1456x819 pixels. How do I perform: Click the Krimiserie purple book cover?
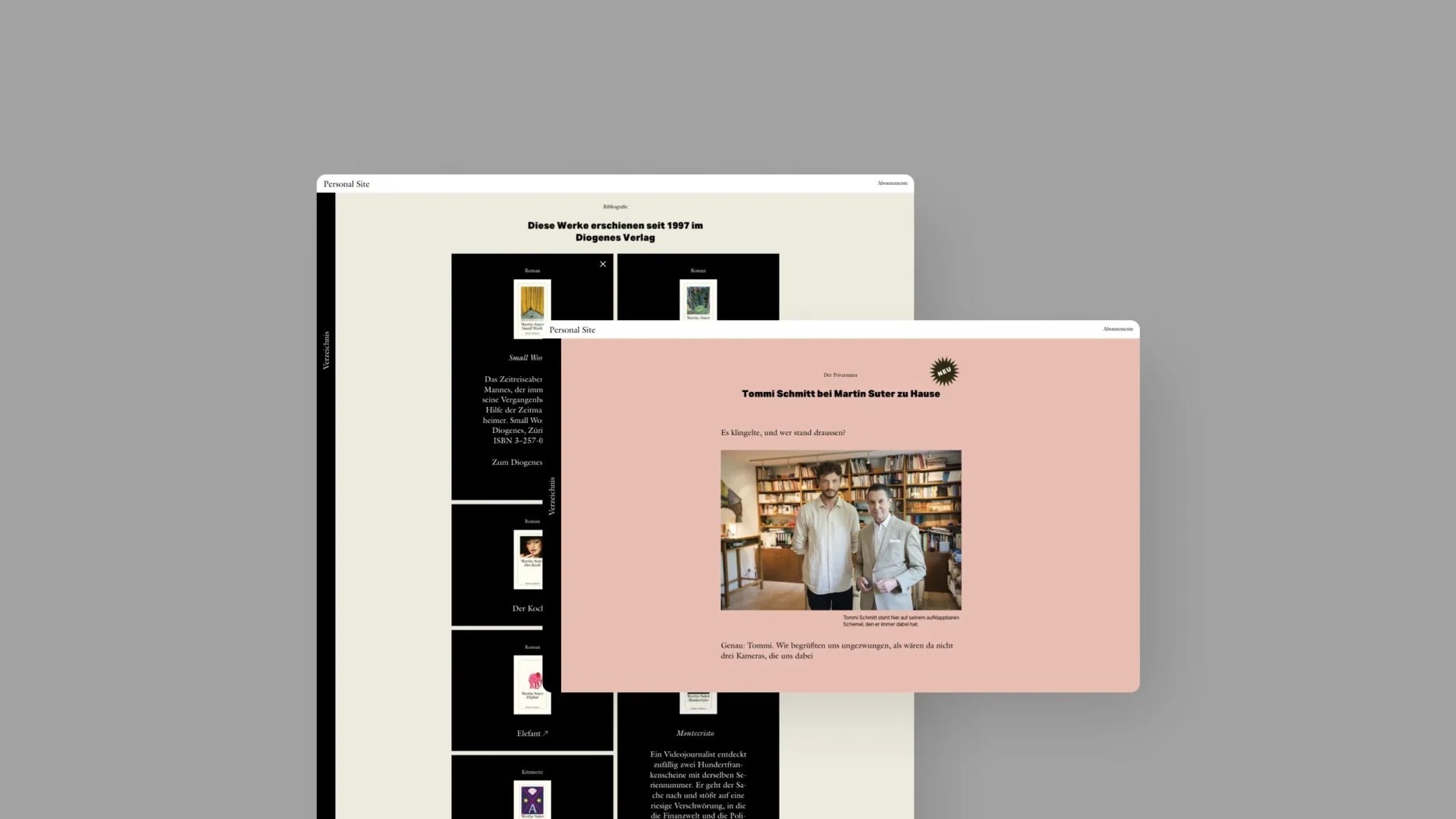click(x=532, y=799)
